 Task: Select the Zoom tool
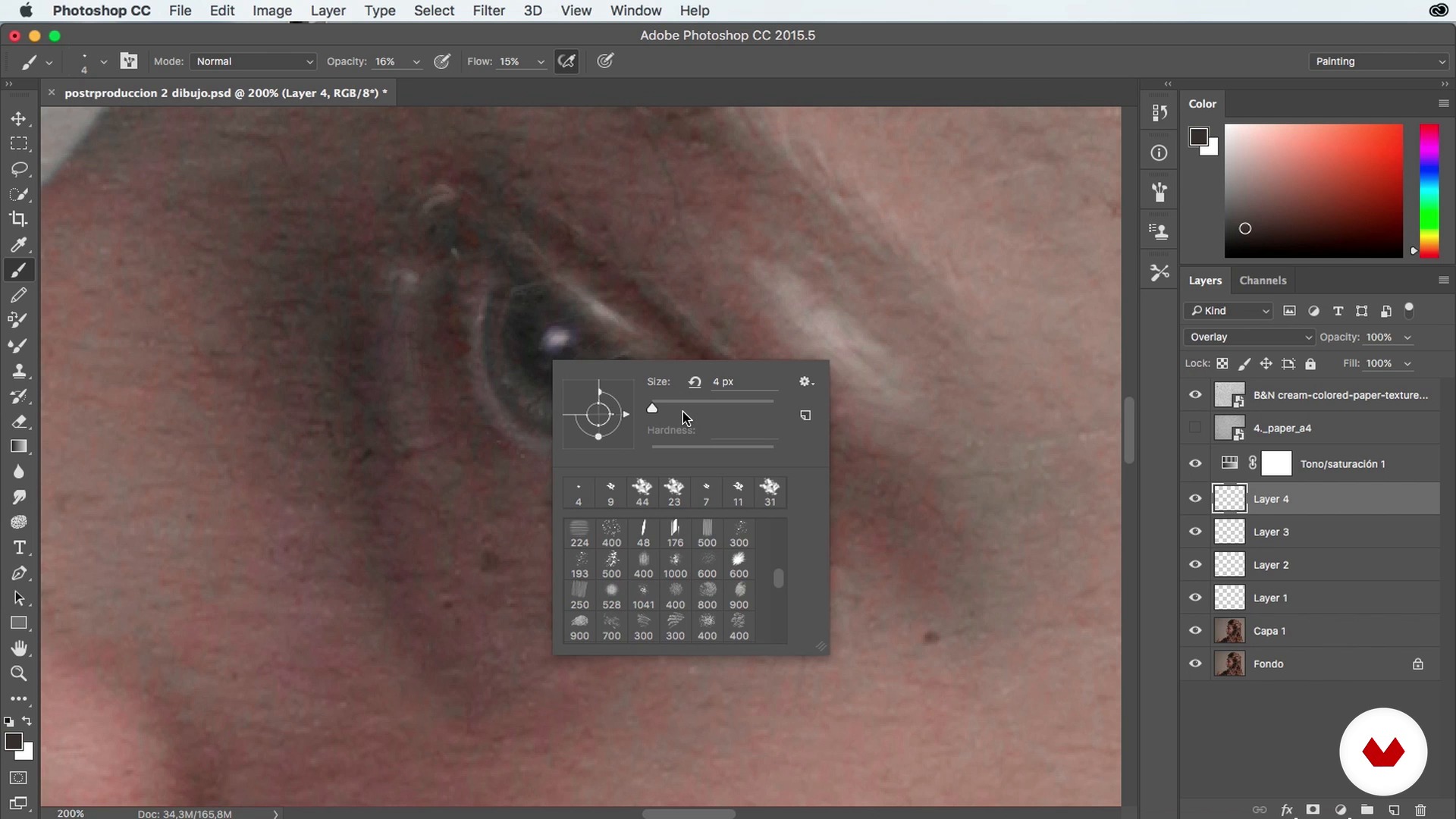point(19,673)
